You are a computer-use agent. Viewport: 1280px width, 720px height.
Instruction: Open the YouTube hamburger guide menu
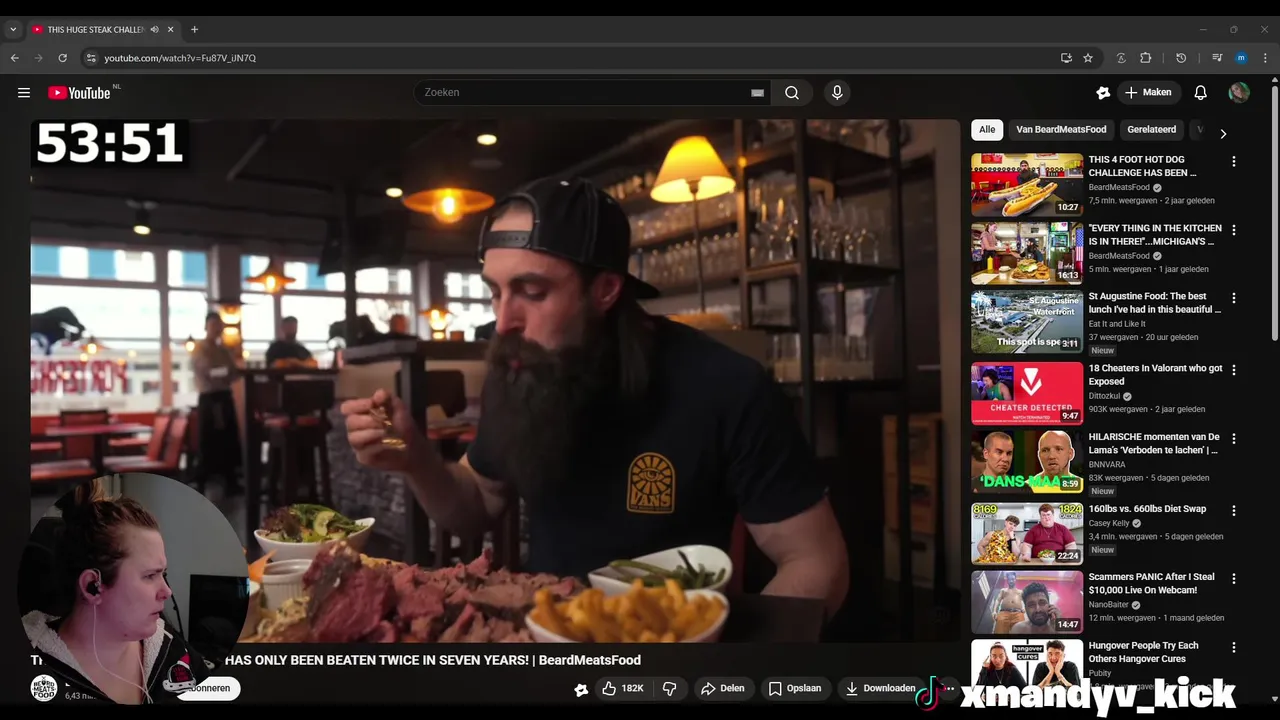tap(24, 92)
